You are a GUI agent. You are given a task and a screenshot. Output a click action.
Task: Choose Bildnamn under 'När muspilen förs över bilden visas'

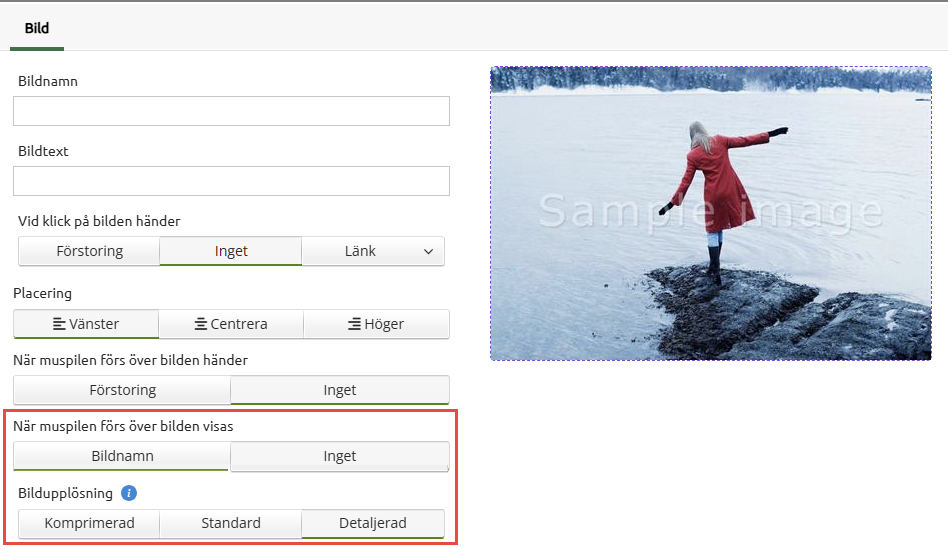point(122,456)
